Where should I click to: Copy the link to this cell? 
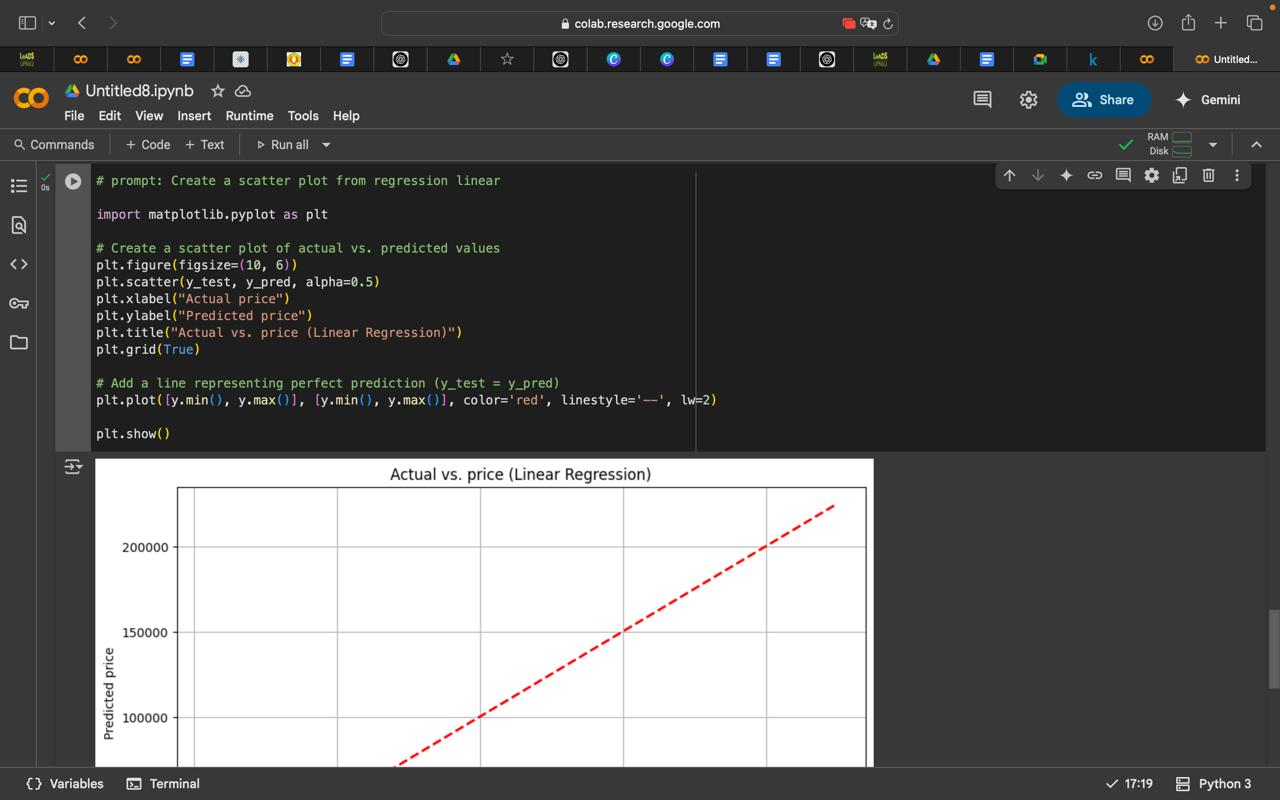[x=1094, y=175]
